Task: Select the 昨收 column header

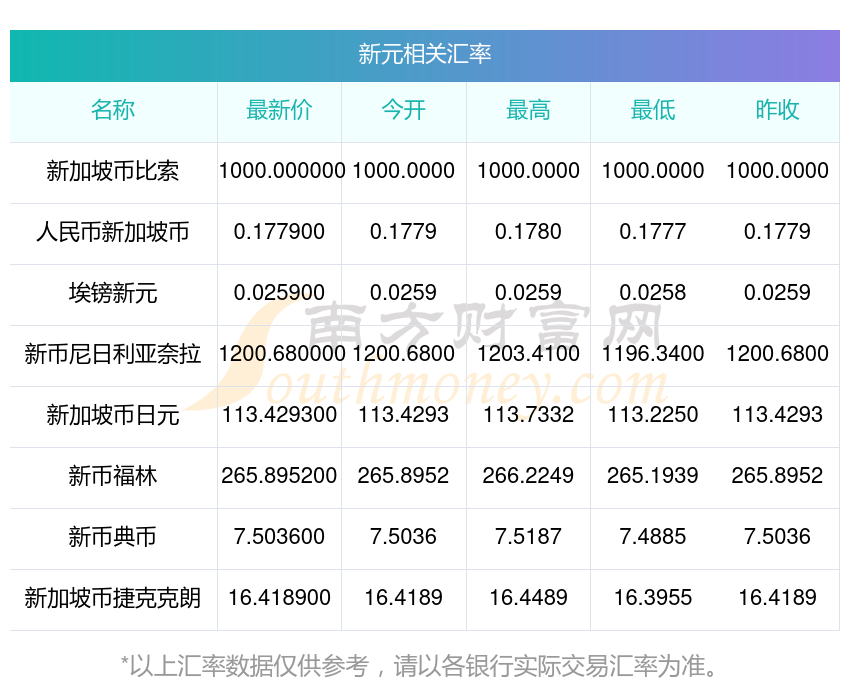Action: (777, 110)
